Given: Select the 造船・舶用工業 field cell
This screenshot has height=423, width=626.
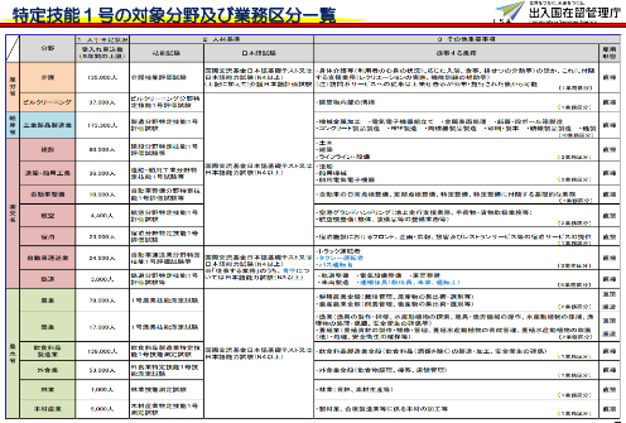Looking at the screenshot, I should (x=48, y=173).
